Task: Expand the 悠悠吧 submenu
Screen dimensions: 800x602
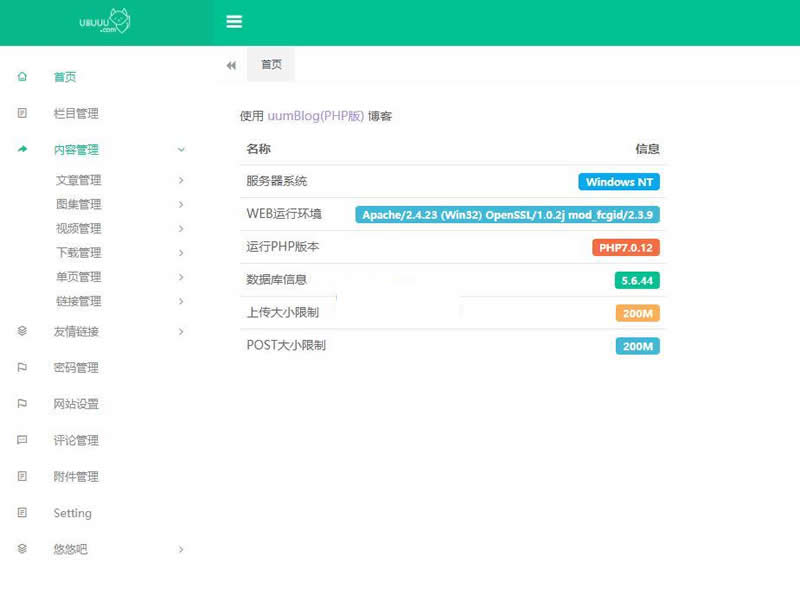Action: pyautogui.click(x=181, y=549)
